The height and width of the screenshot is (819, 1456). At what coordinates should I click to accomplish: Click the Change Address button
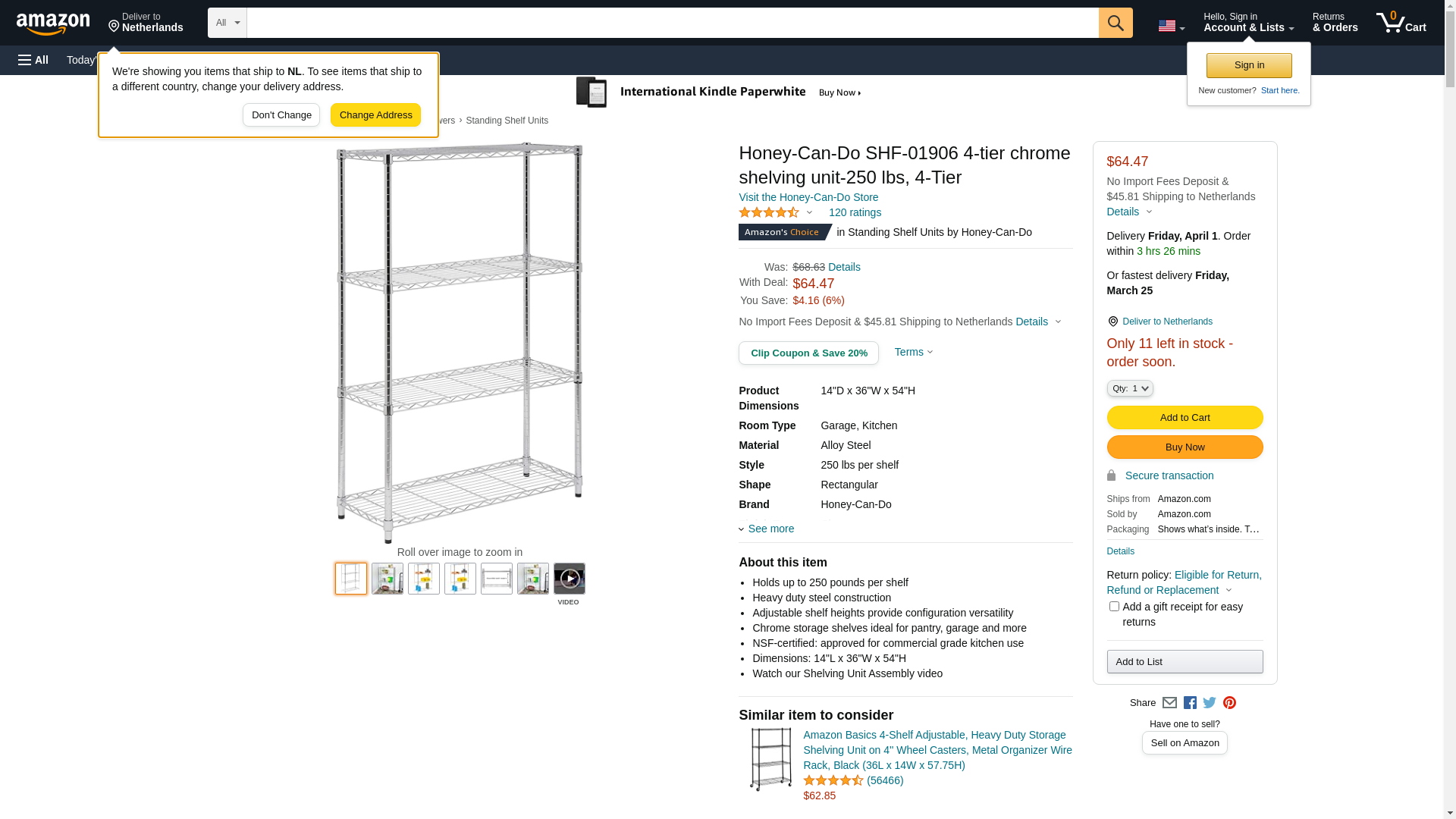pos(375,115)
